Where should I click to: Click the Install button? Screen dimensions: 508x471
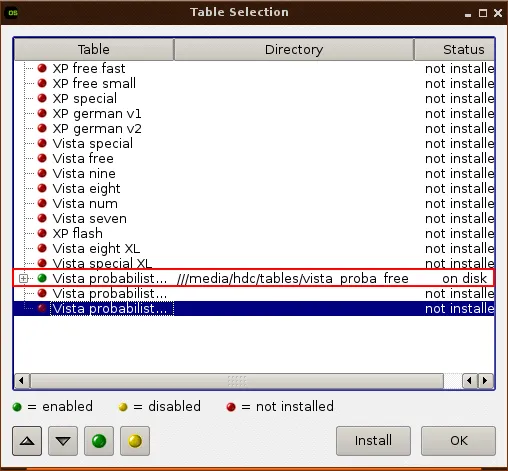pyautogui.click(x=373, y=441)
